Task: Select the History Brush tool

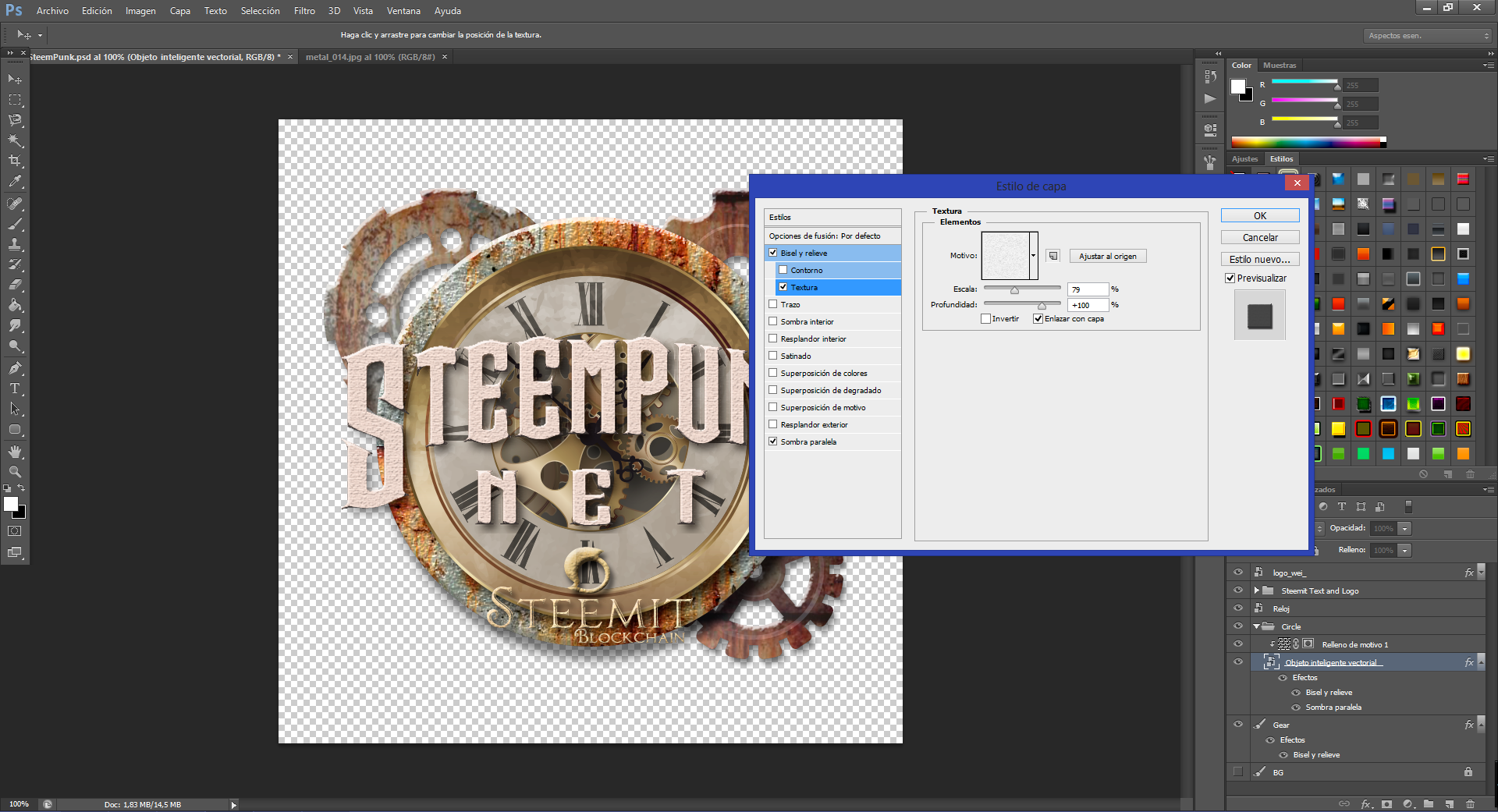Action: pos(15,264)
